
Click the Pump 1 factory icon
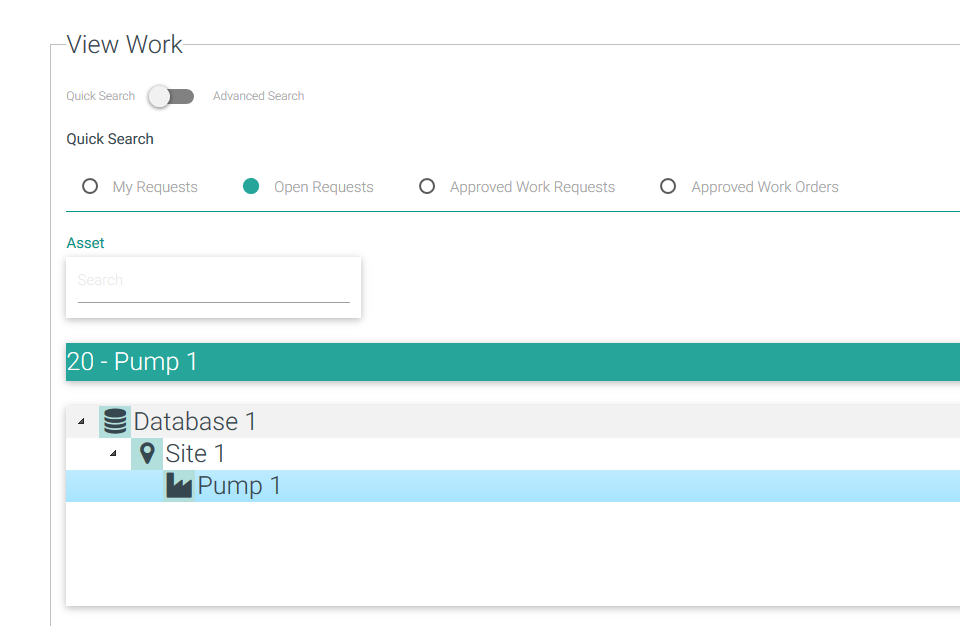[179, 486]
